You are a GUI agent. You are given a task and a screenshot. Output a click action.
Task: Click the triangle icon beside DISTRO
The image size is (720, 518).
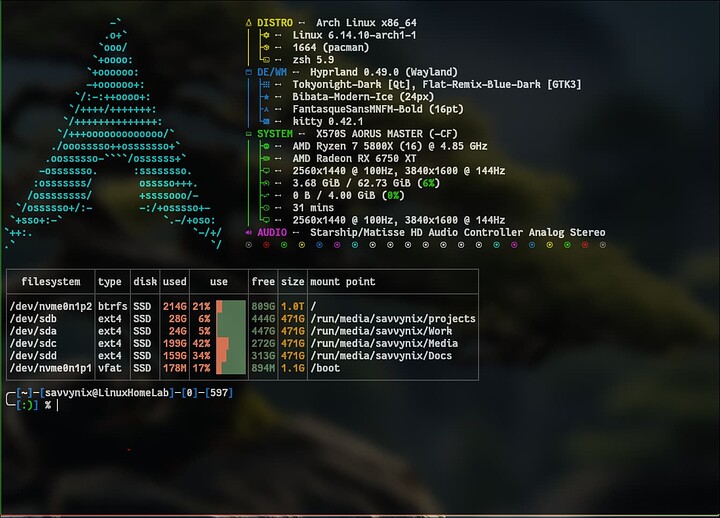[249, 23]
